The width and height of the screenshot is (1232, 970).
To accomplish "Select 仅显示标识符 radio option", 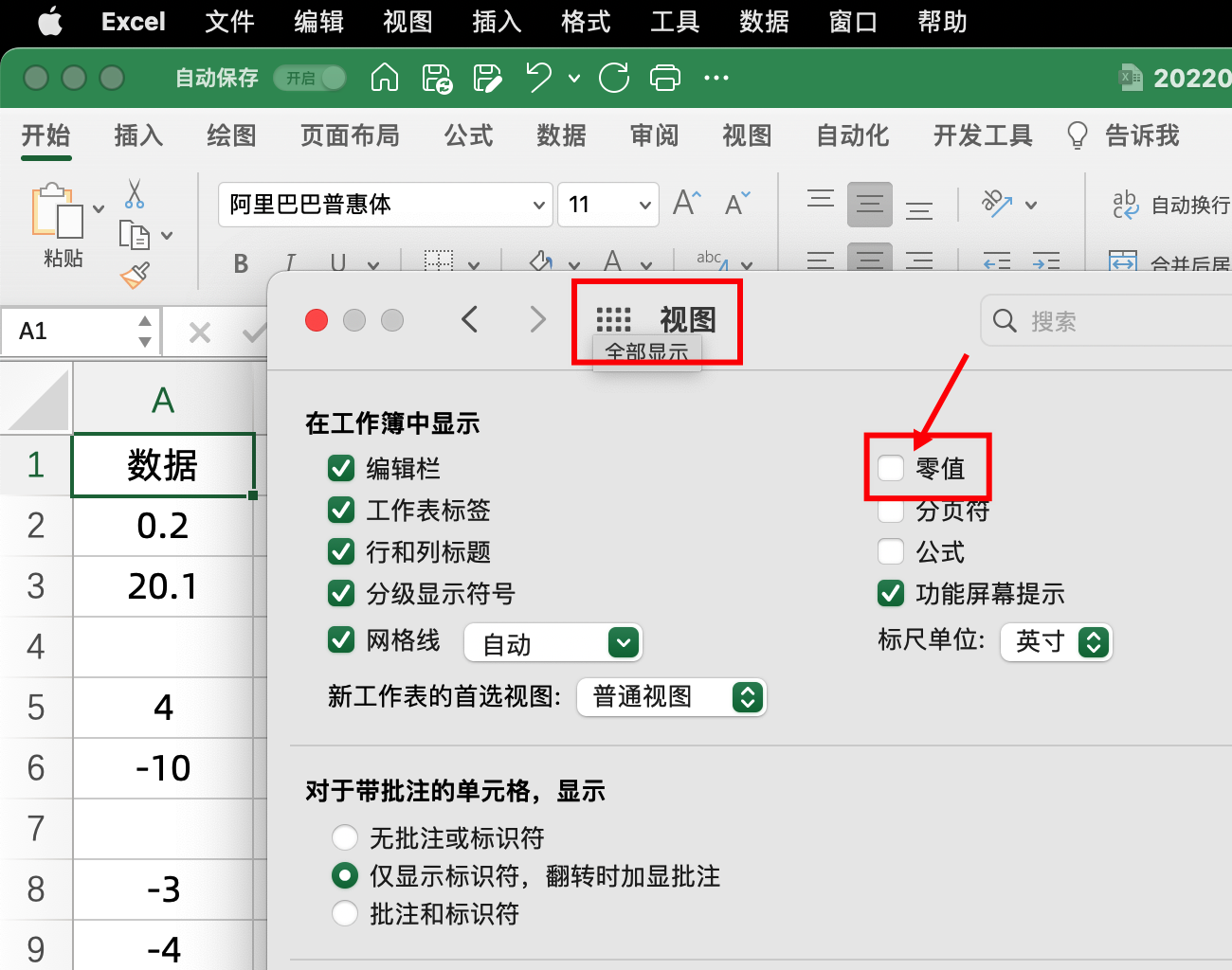I will 345,875.
